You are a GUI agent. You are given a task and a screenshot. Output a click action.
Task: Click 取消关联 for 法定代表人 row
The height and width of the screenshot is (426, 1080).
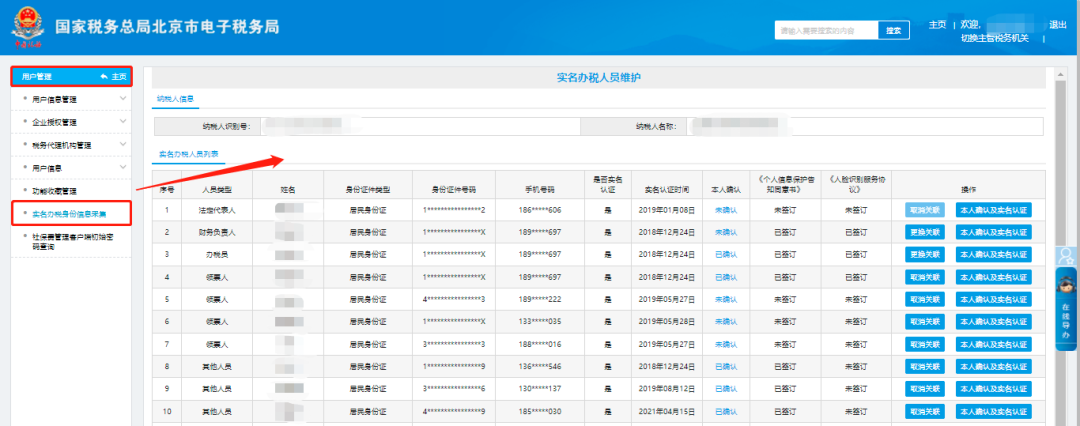(925, 210)
